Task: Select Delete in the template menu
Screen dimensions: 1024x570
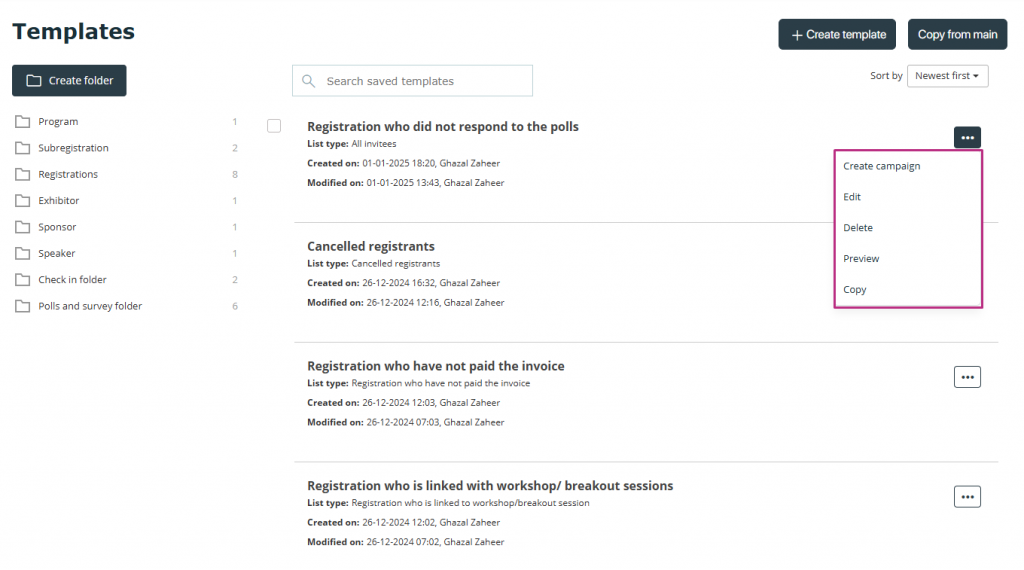Action: click(857, 227)
